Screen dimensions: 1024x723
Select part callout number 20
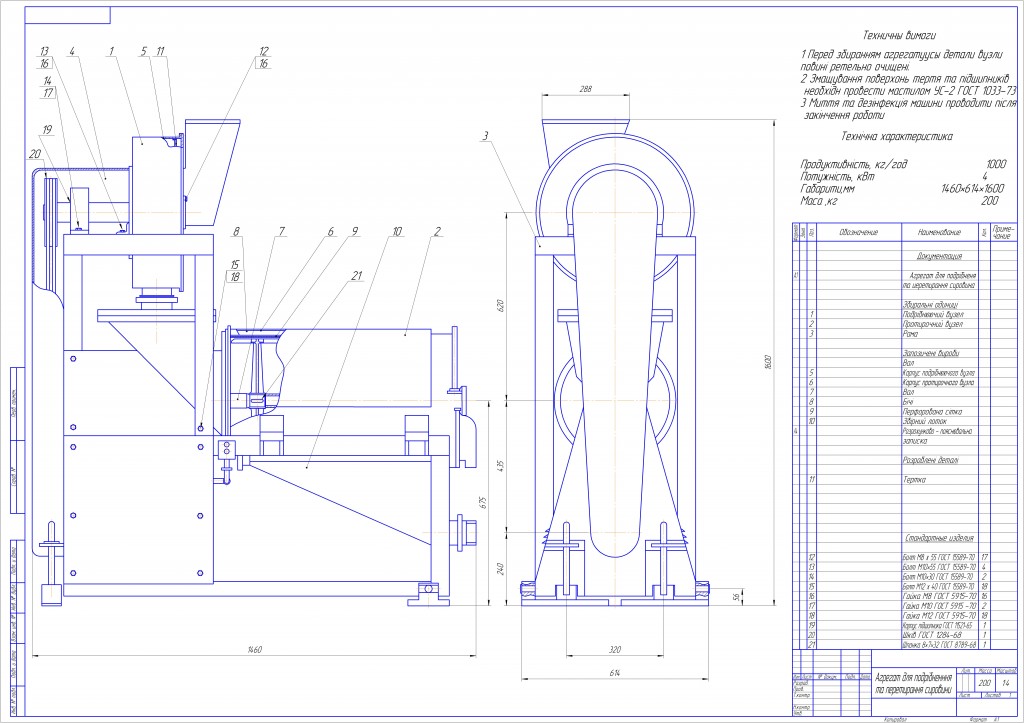[37, 155]
